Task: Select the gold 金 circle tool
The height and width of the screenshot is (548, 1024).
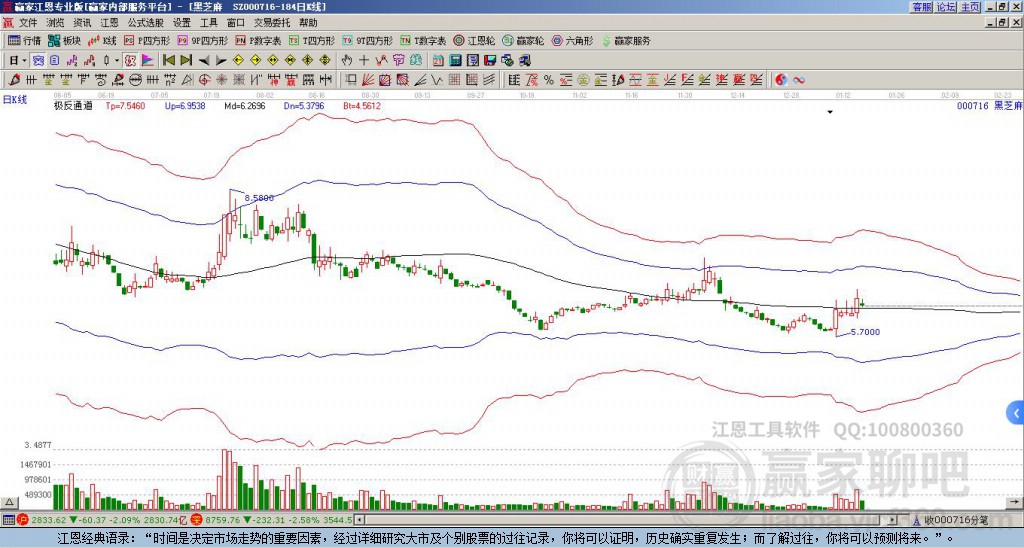Action: click(x=583, y=80)
